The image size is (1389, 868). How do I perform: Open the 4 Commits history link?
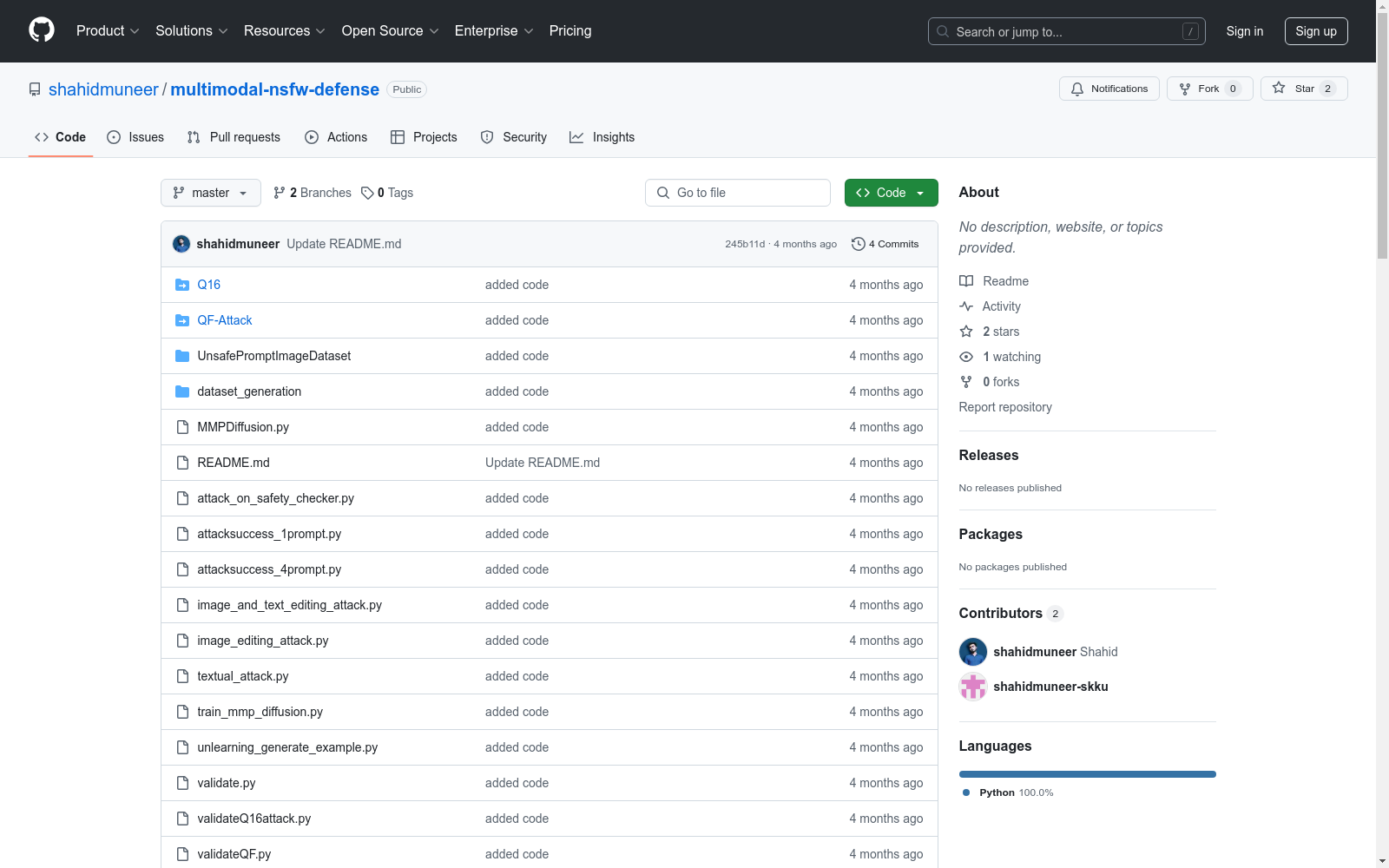885,244
